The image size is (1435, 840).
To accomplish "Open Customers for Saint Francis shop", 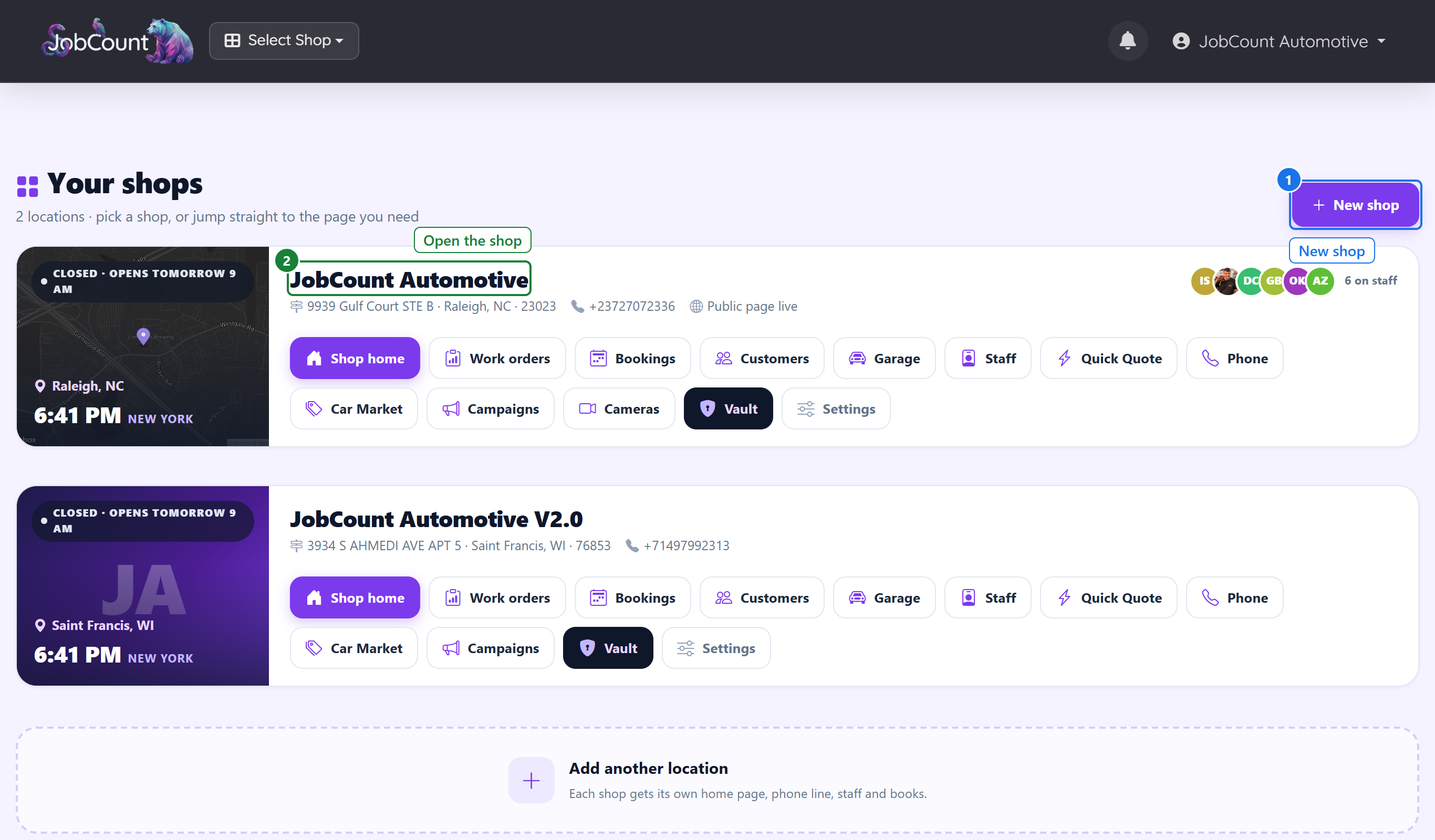I will pos(762,597).
